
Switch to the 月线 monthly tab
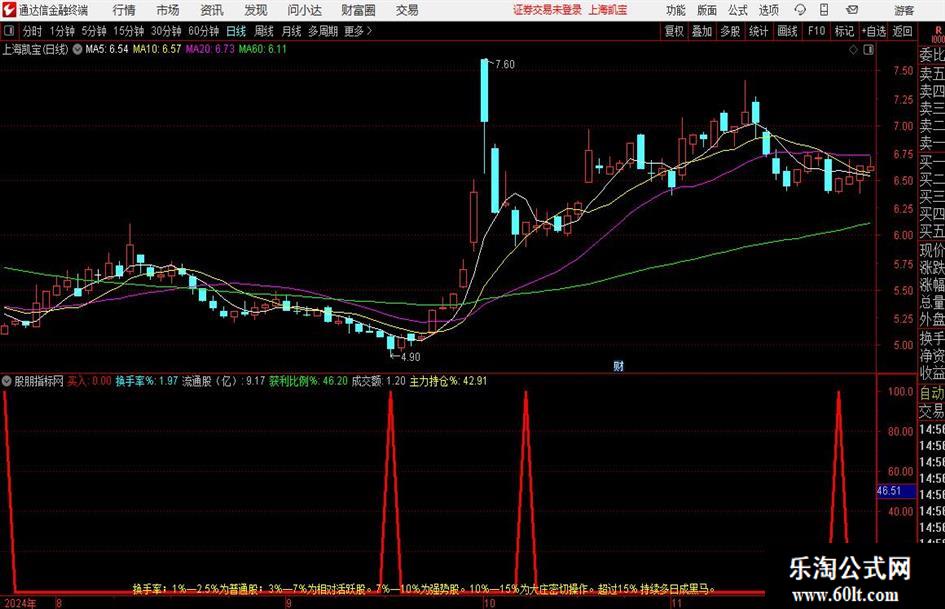tap(291, 31)
